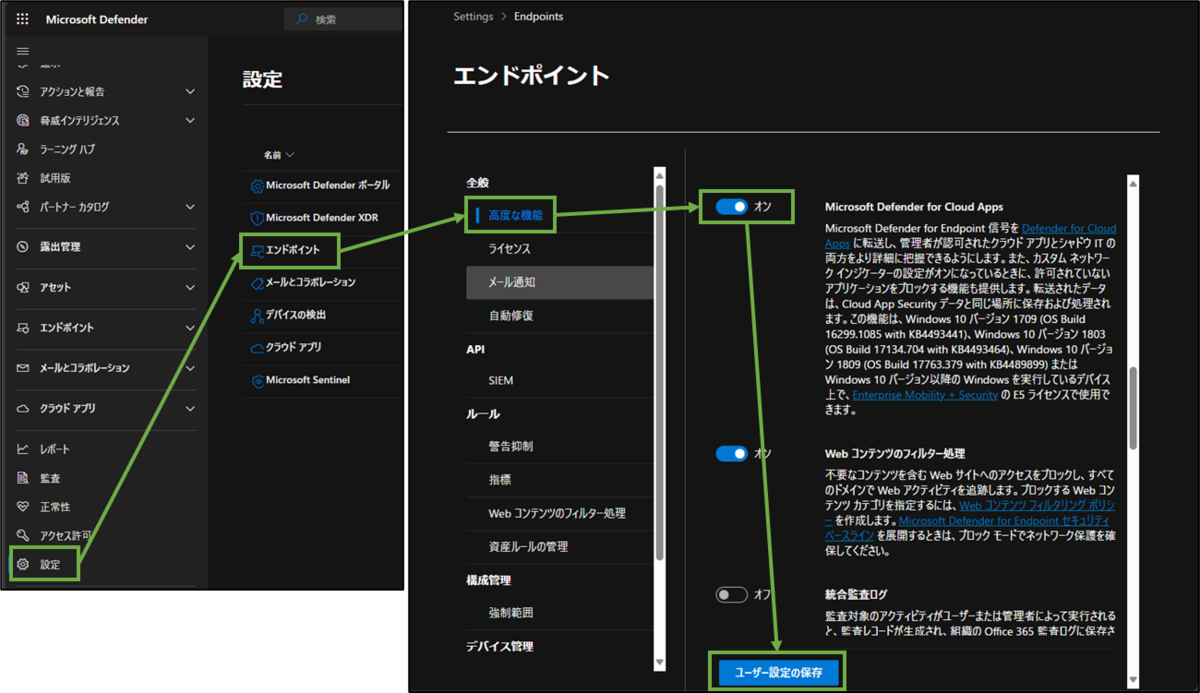The height and width of the screenshot is (693, 1200).
Task: Open 強制範囲 under 構成管理
Action: pyautogui.click(x=511, y=612)
